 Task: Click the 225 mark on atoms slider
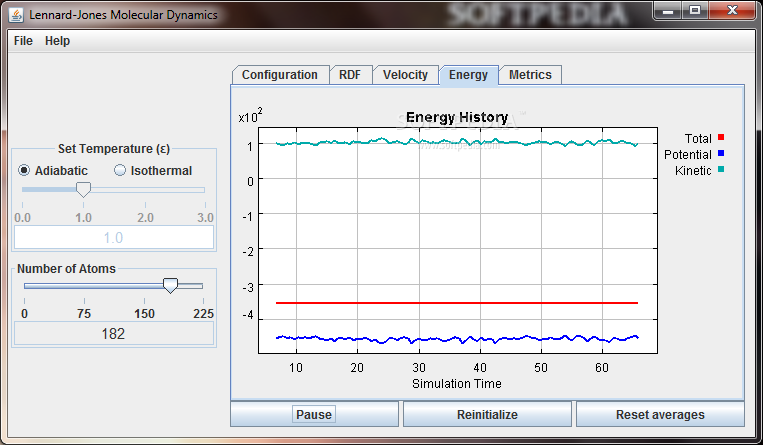coord(203,314)
